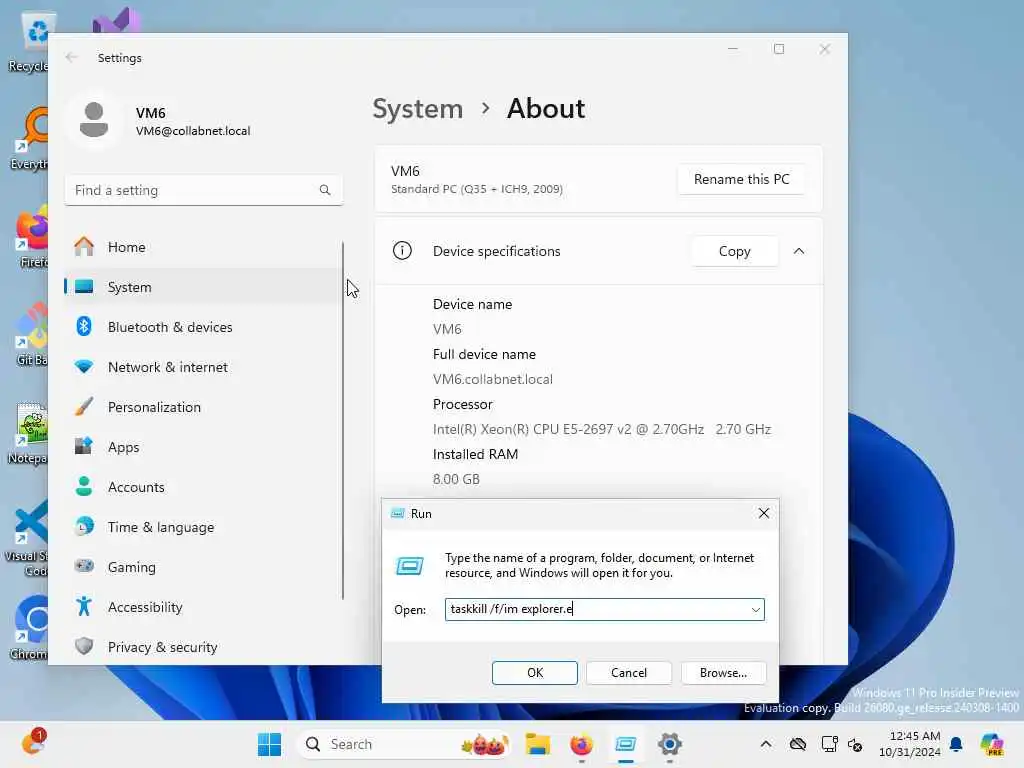Click the Gaming controller icon
The width and height of the screenshot is (1024, 768).
point(84,566)
